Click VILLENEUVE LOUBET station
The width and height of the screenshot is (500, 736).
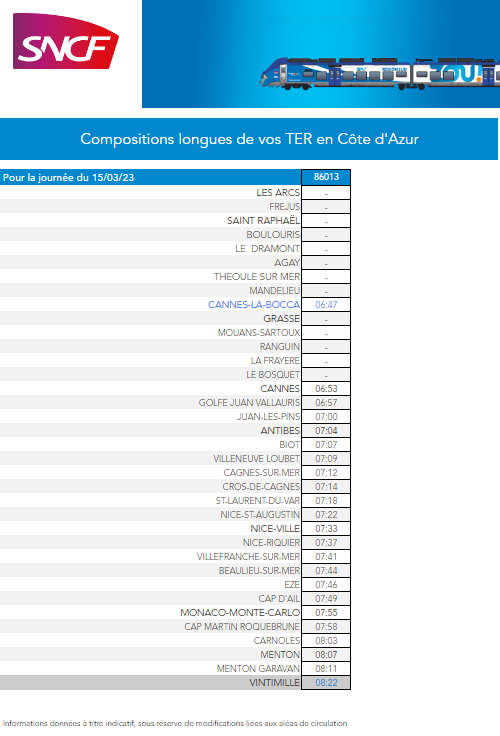tap(256, 459)
